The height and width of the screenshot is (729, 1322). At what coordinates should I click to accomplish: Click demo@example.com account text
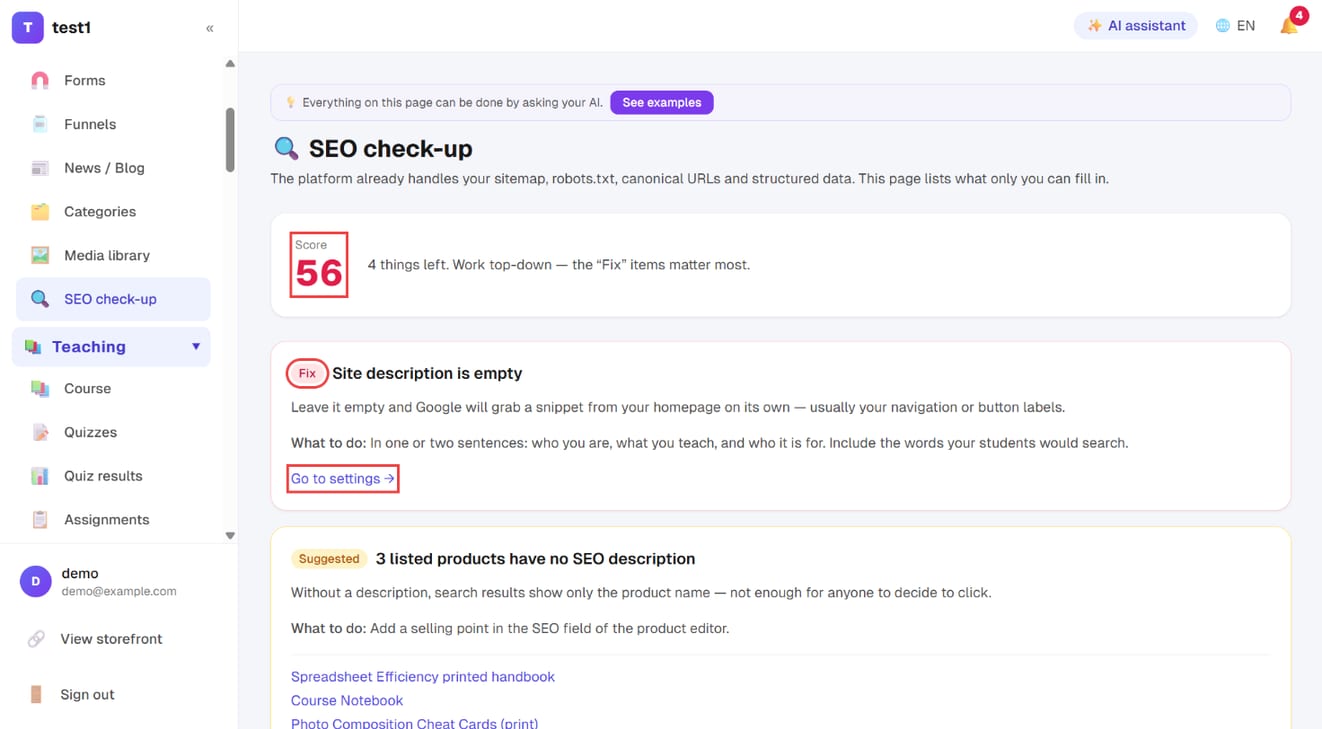click(119, 591)
